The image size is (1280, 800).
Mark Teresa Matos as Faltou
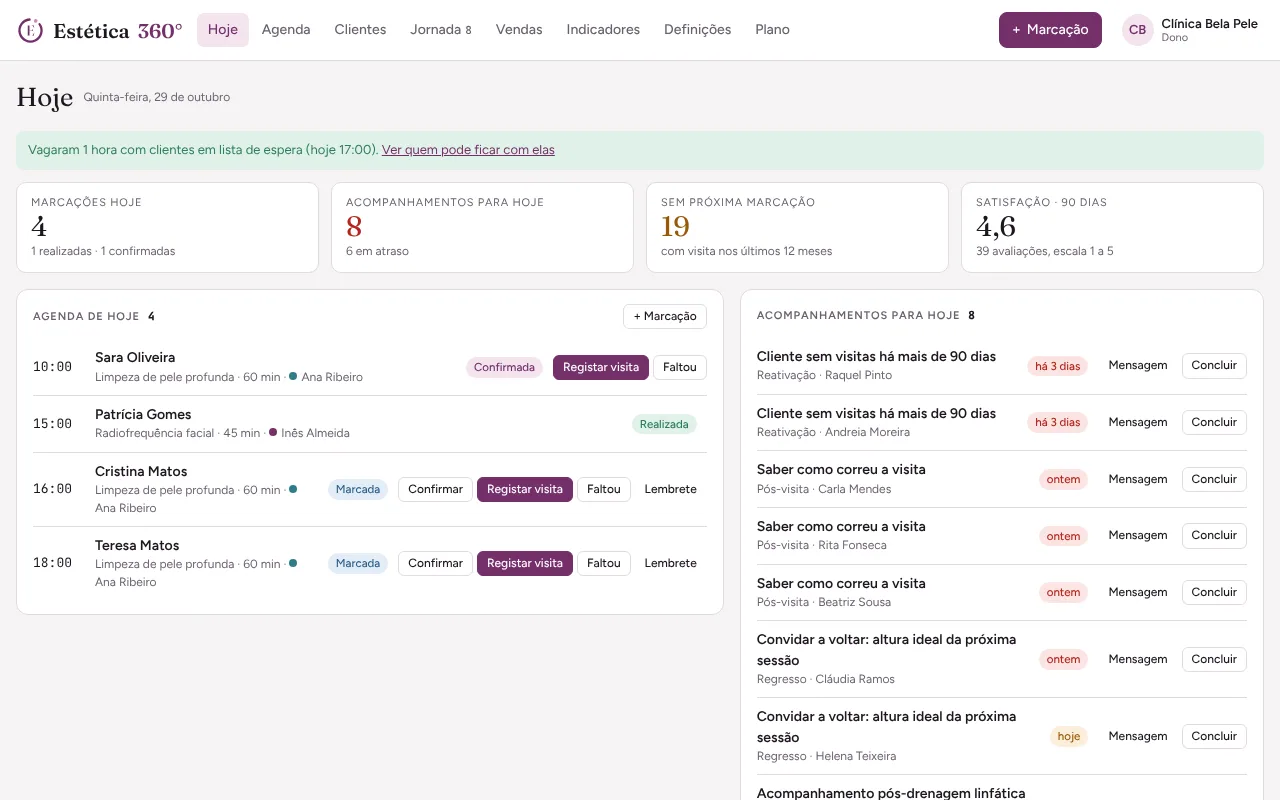pyautogui.click(x=604, y=563)
